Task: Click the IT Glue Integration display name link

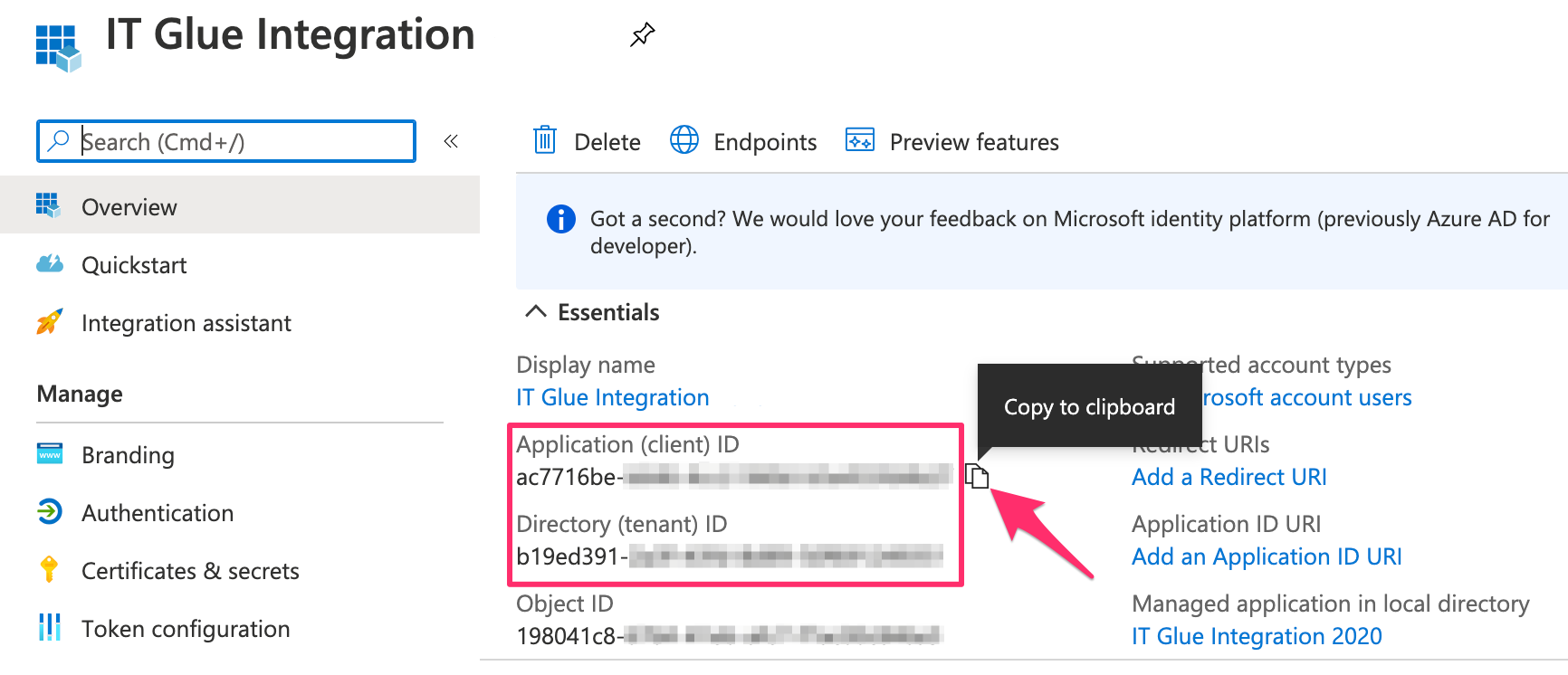Action: (612, 397)
